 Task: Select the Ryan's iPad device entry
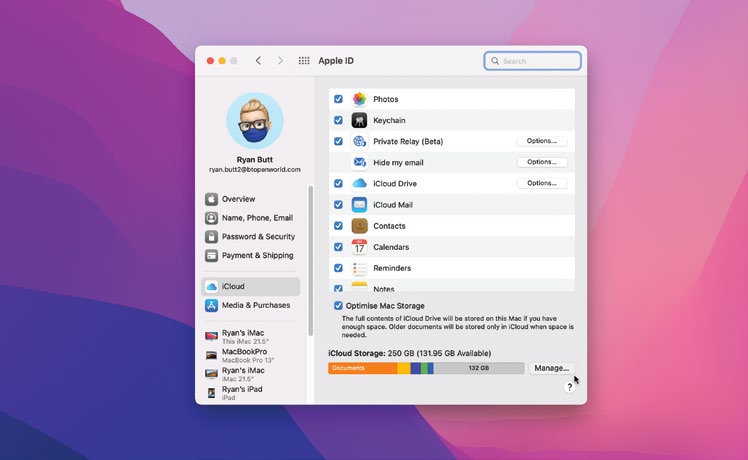250,393
